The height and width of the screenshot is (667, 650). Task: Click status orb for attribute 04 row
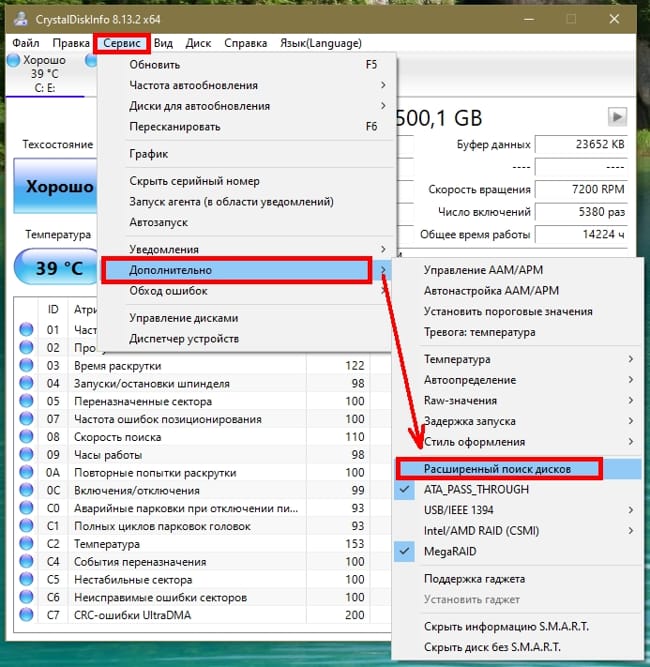click(26, 383)
